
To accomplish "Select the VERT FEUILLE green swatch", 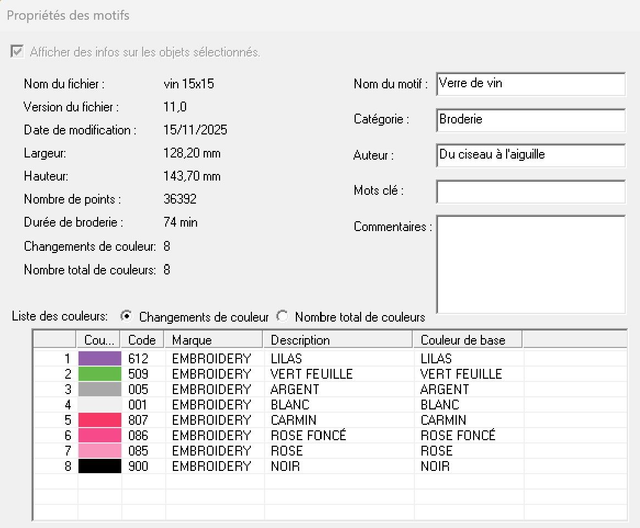I will tap(99, 374).
